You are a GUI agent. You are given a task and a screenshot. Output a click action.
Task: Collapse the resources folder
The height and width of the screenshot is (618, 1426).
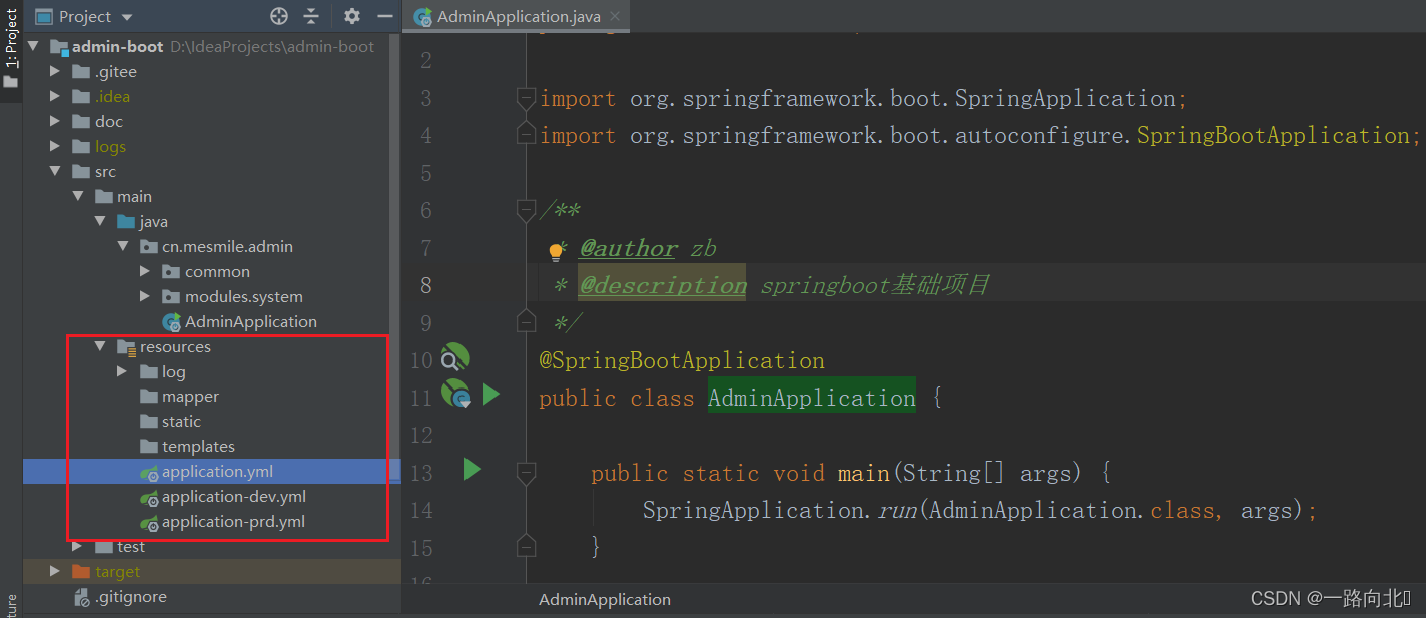[x=100, y=347]
